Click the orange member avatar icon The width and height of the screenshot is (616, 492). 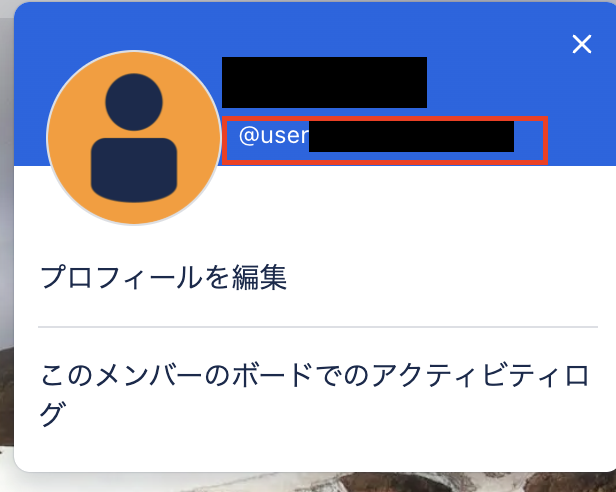click(134, 138)
